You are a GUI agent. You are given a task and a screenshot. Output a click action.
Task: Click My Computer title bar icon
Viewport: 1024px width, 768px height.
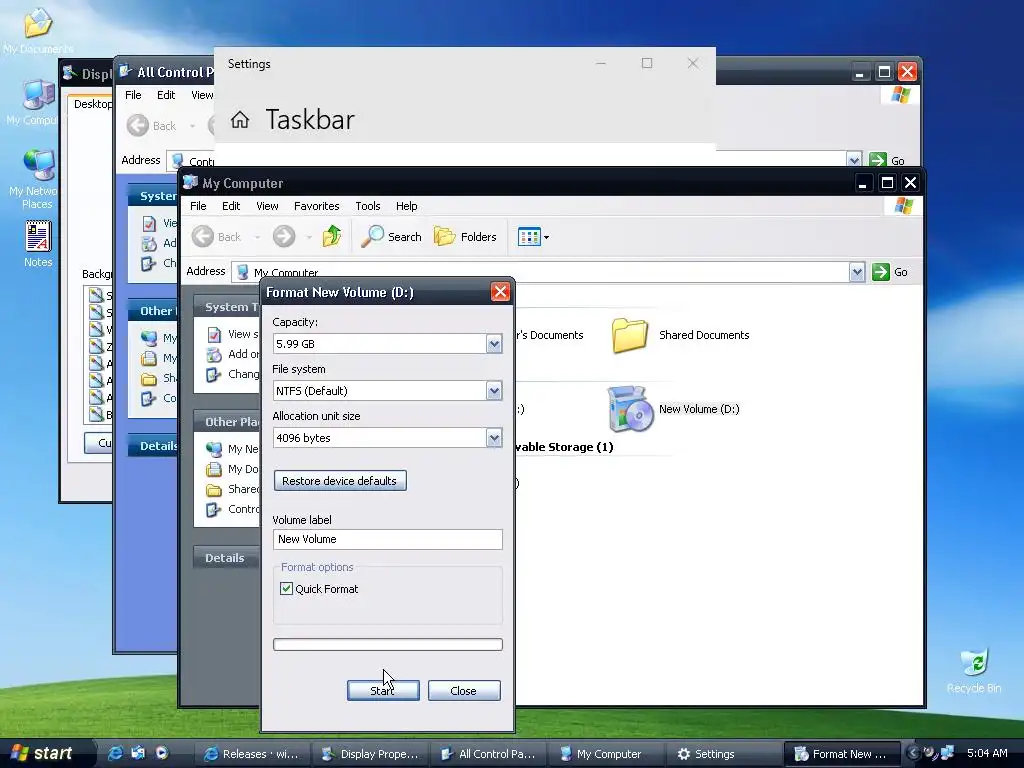pos(191,182)
